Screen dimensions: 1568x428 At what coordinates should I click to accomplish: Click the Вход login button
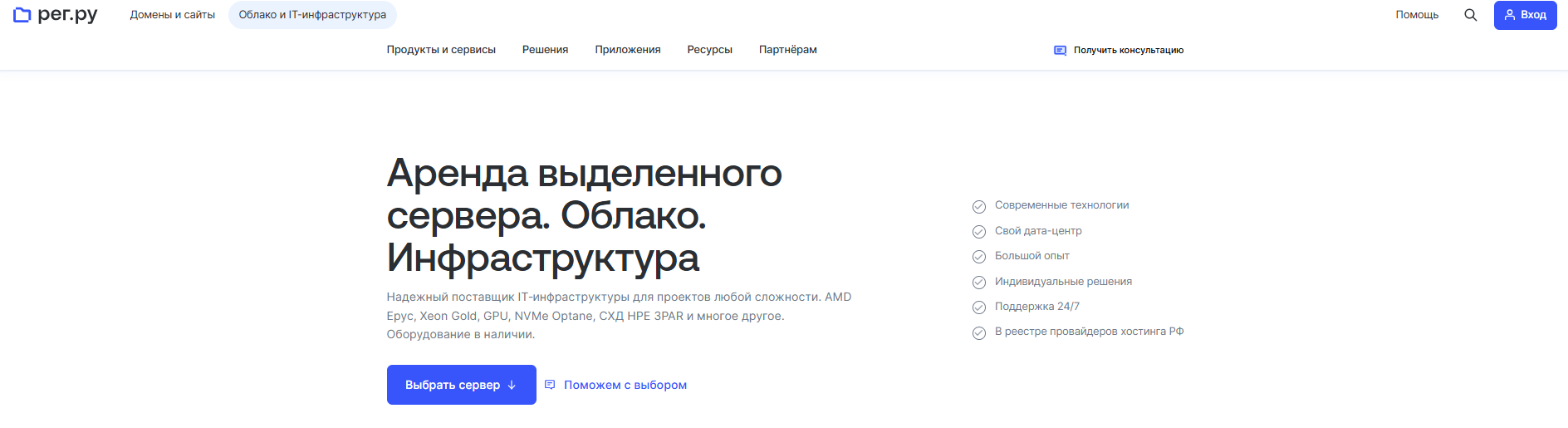pyautogui.click(x=1526, y=15)
